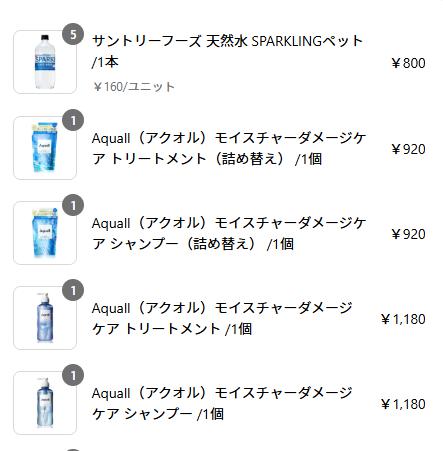Click the quantity badge on shampoo refill
Viewport: 443px width, 451px height.
73,205
